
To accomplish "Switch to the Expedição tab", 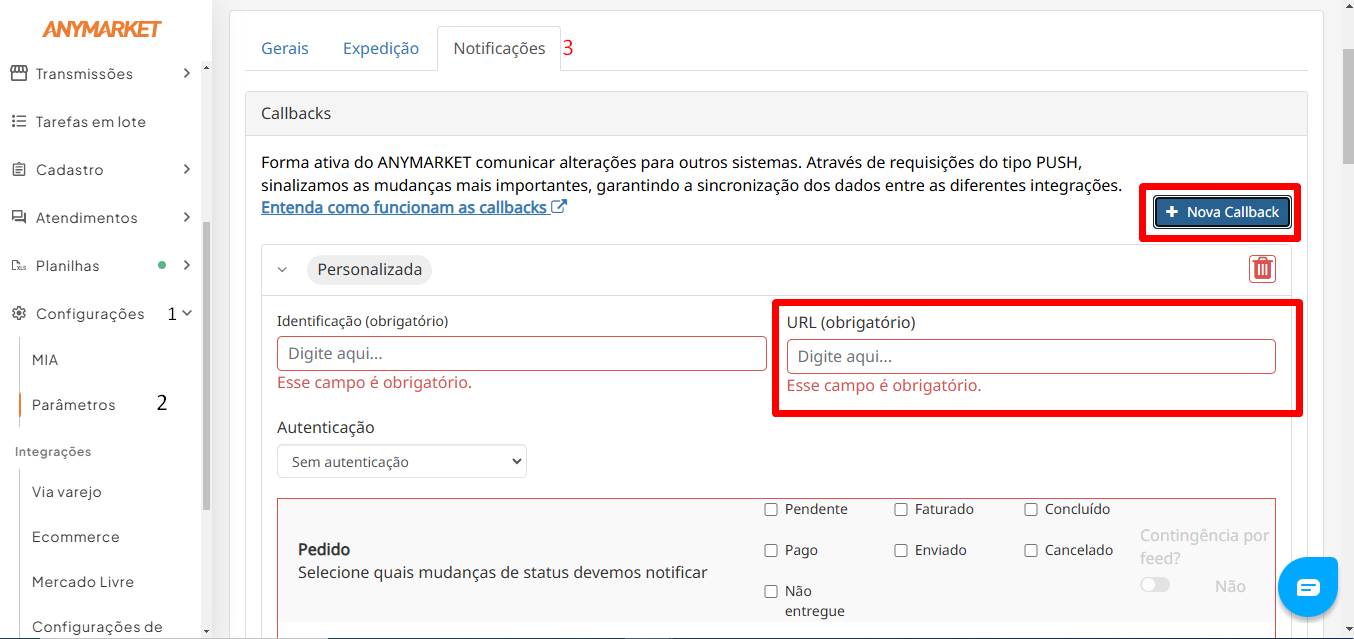I will coord(381,48).
